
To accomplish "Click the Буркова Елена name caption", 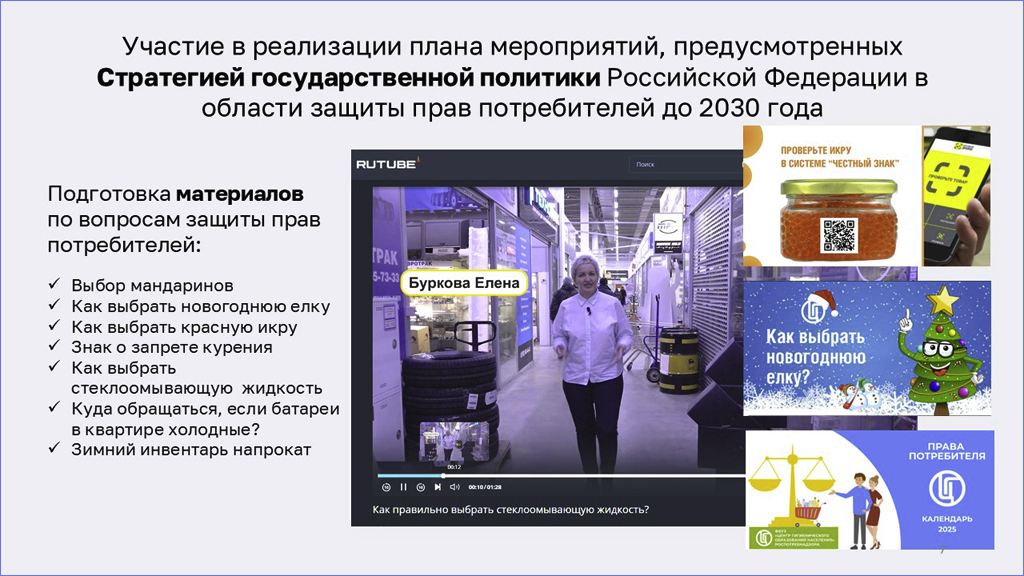I will coord(464,283).
